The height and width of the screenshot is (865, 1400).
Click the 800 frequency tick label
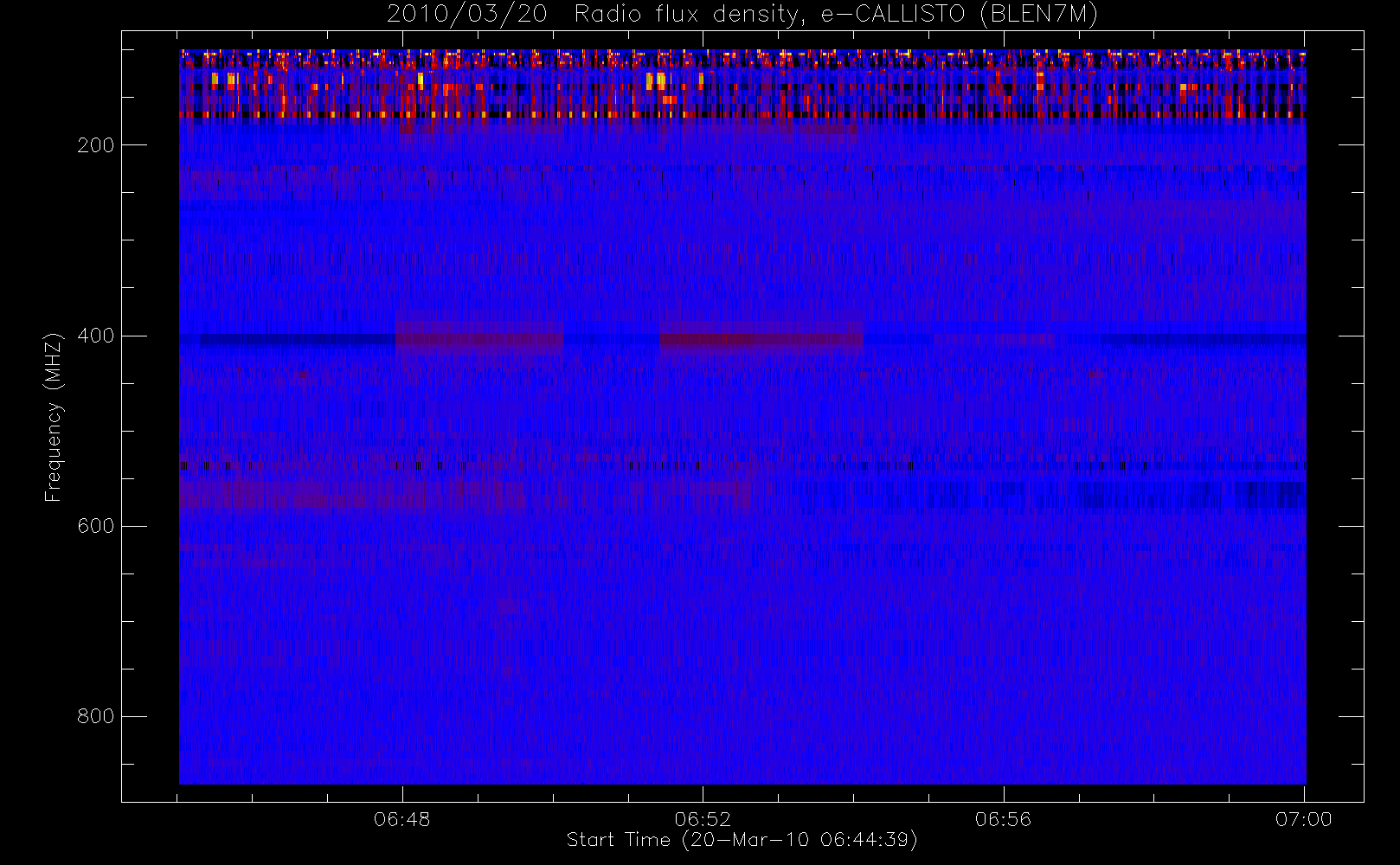click(96, 716)
